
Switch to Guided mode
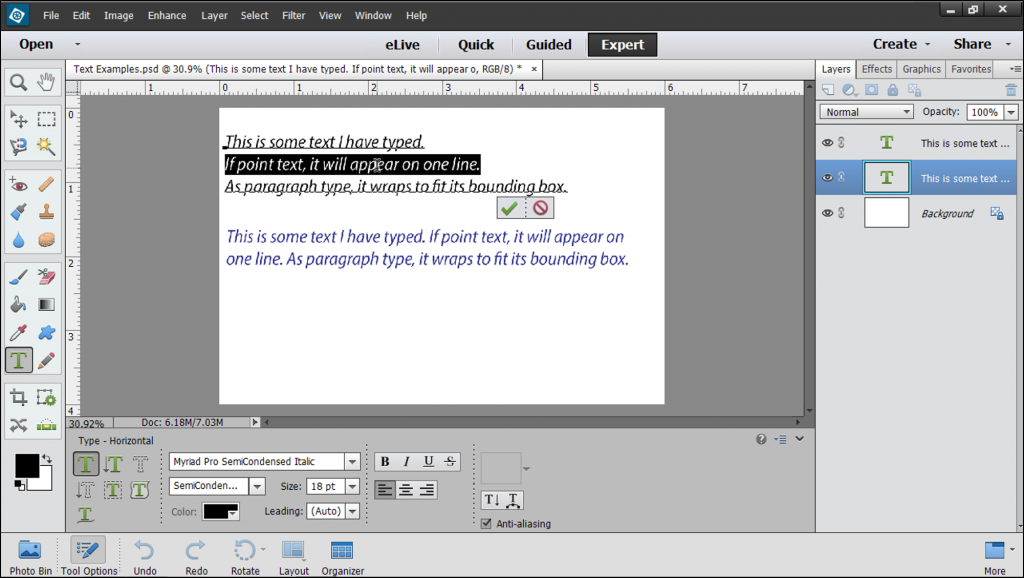click(548, 44)
